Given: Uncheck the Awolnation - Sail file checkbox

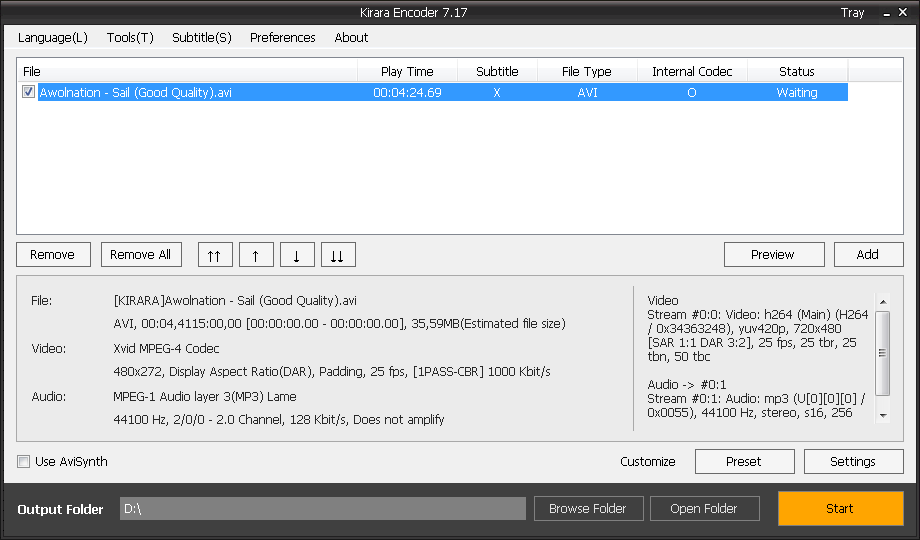Looking at the screenshot, I should tap(28, 92).
